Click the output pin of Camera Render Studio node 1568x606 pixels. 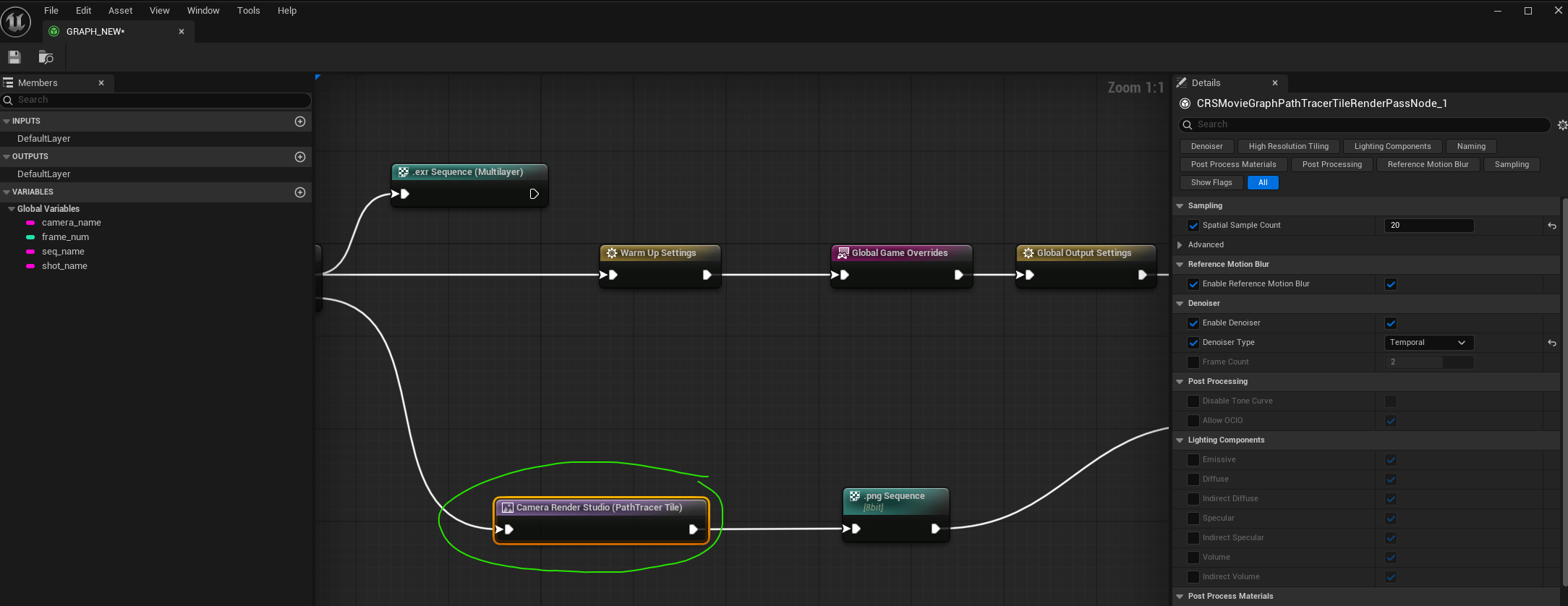[x=693, y=529]
